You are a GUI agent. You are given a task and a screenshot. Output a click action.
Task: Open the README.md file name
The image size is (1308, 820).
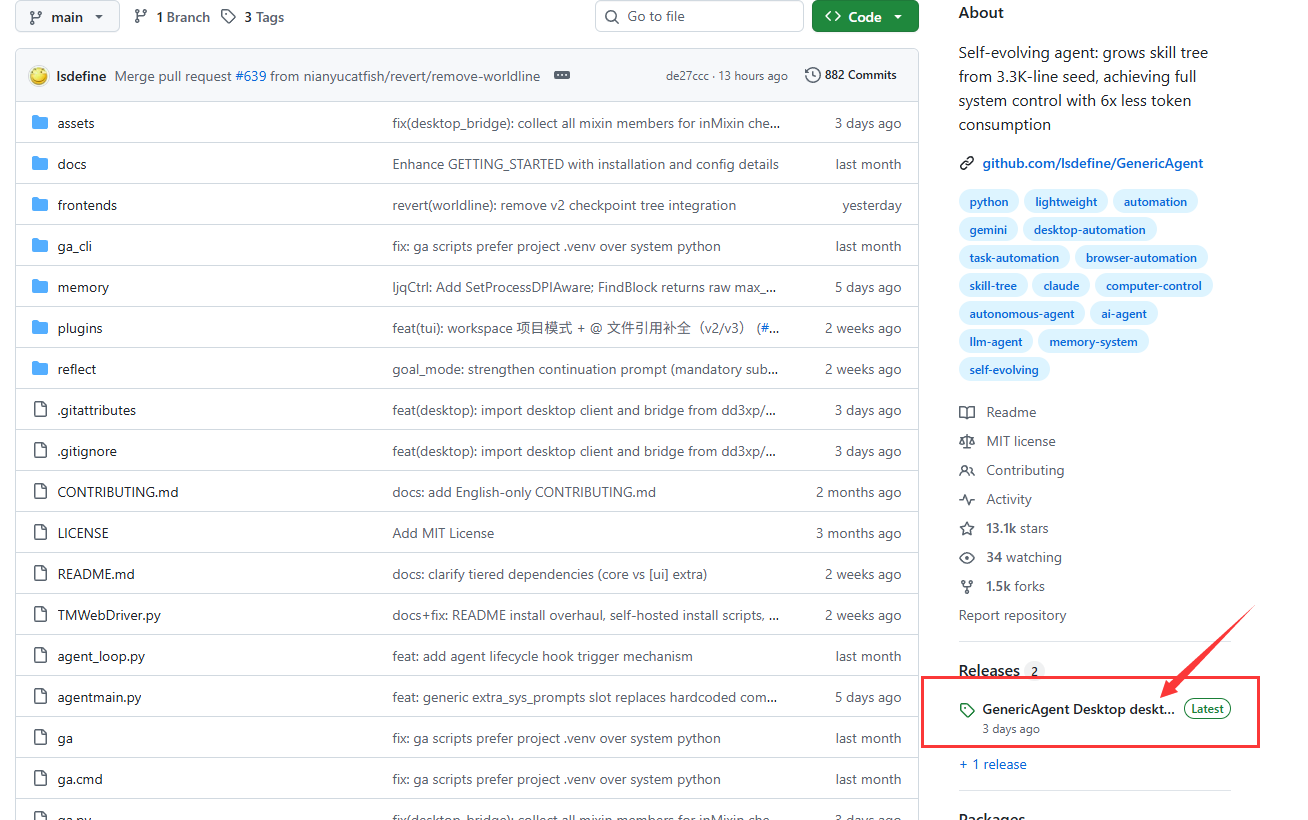(x=96, y=574)
